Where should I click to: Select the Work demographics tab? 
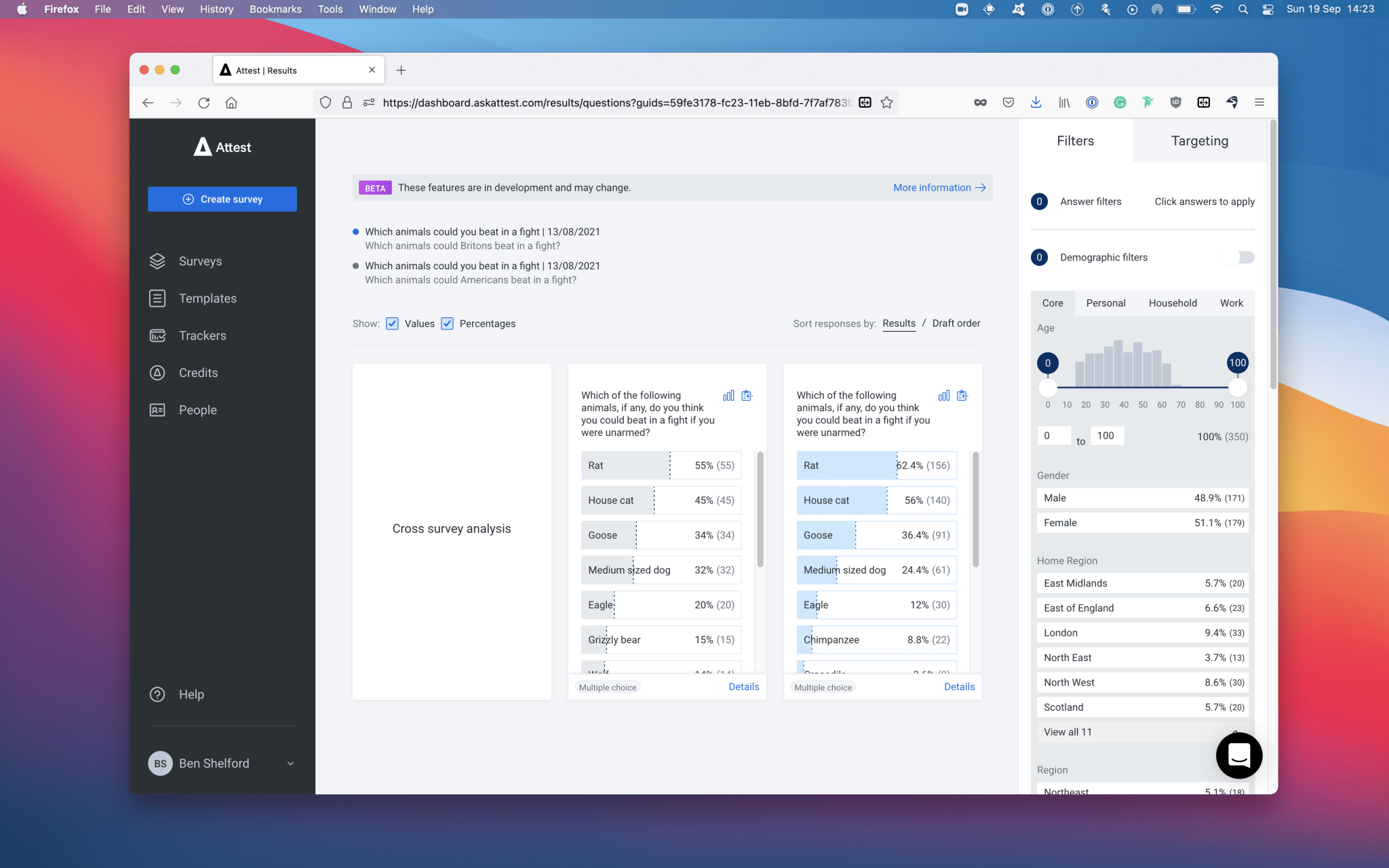click(x=1231, y=303)
